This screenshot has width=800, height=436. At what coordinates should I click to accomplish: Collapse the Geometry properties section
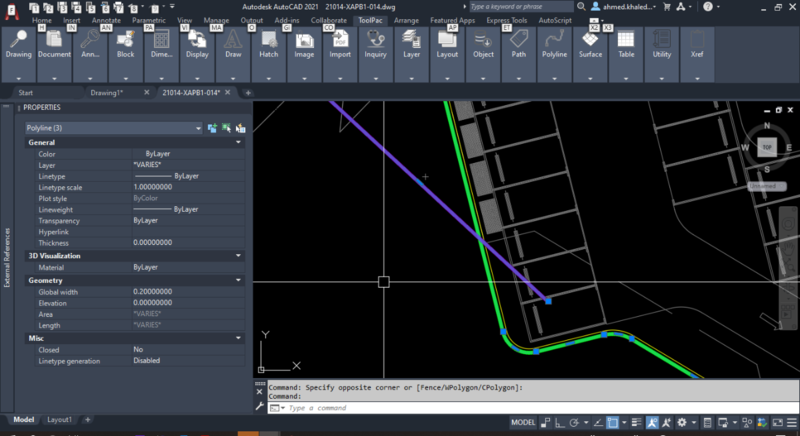(x=238, y=281)
